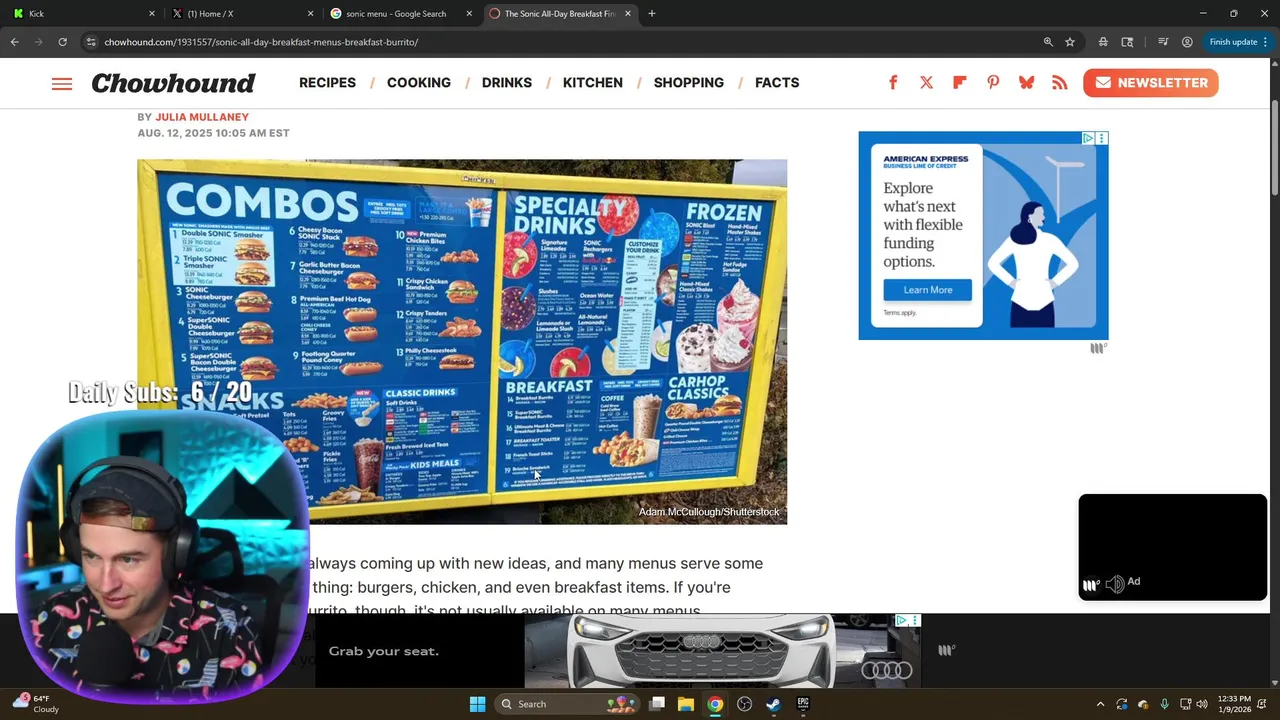Open the Chowhound Pinterest icon

[993, 83]
